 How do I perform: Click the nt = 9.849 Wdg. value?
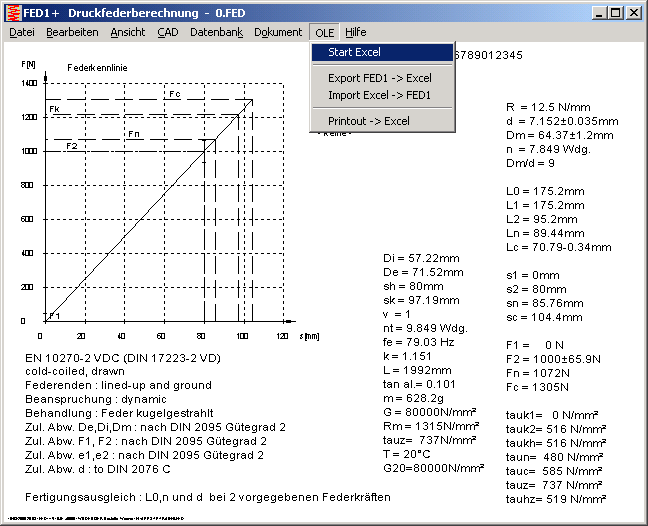coord(425,328)
